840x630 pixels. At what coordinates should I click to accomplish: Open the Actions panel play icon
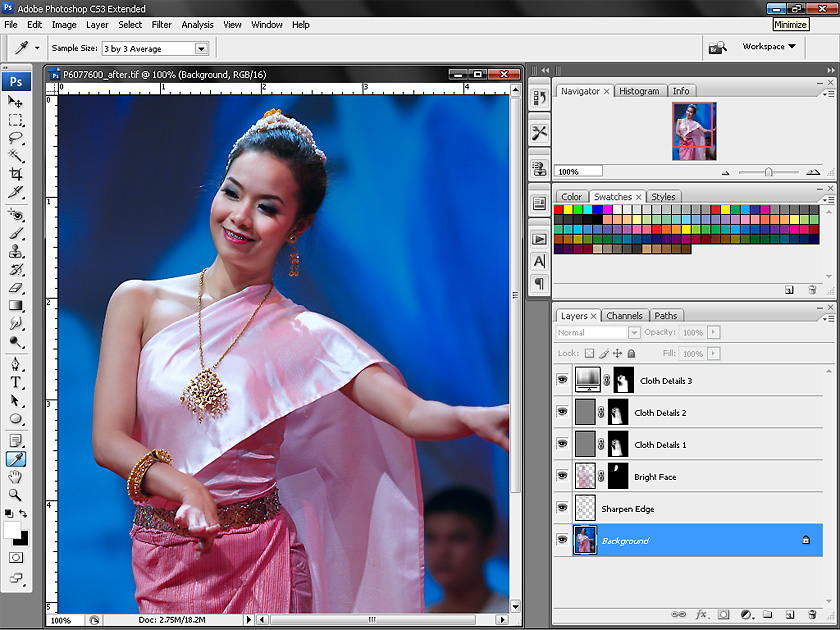tap(539, 239)
